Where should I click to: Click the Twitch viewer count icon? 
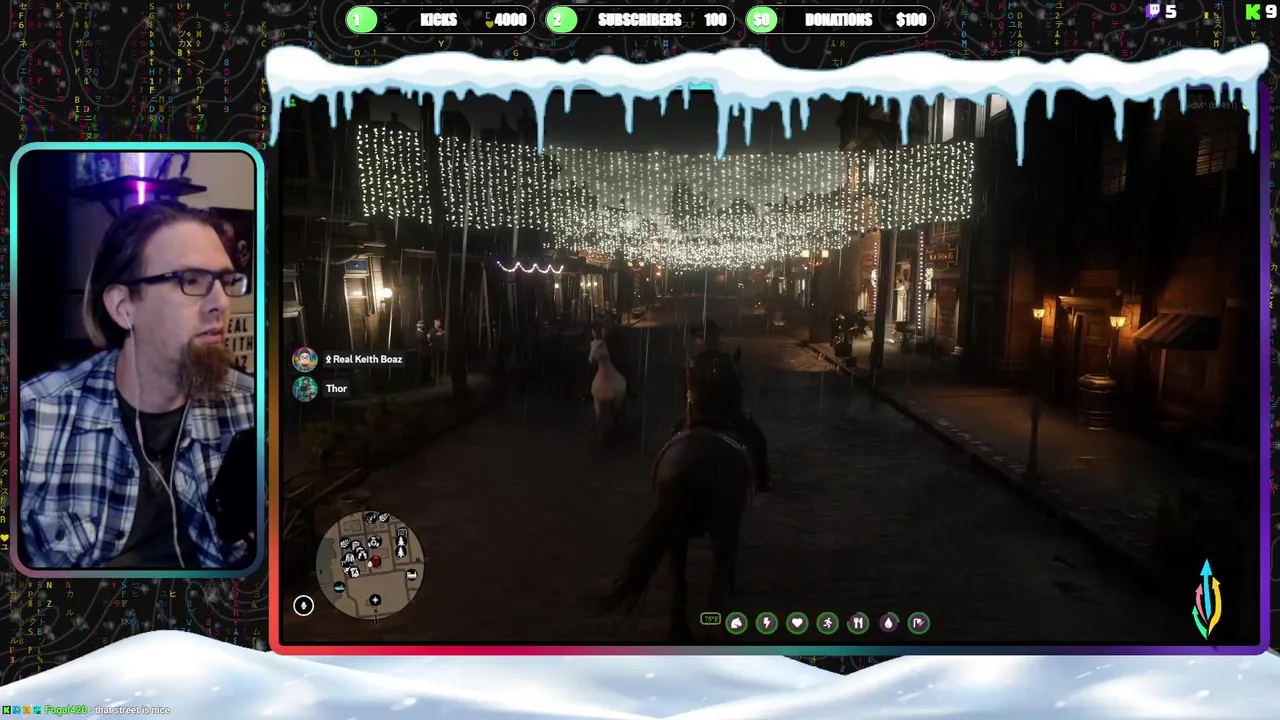pyautogui.click(x=1153, y=11)
